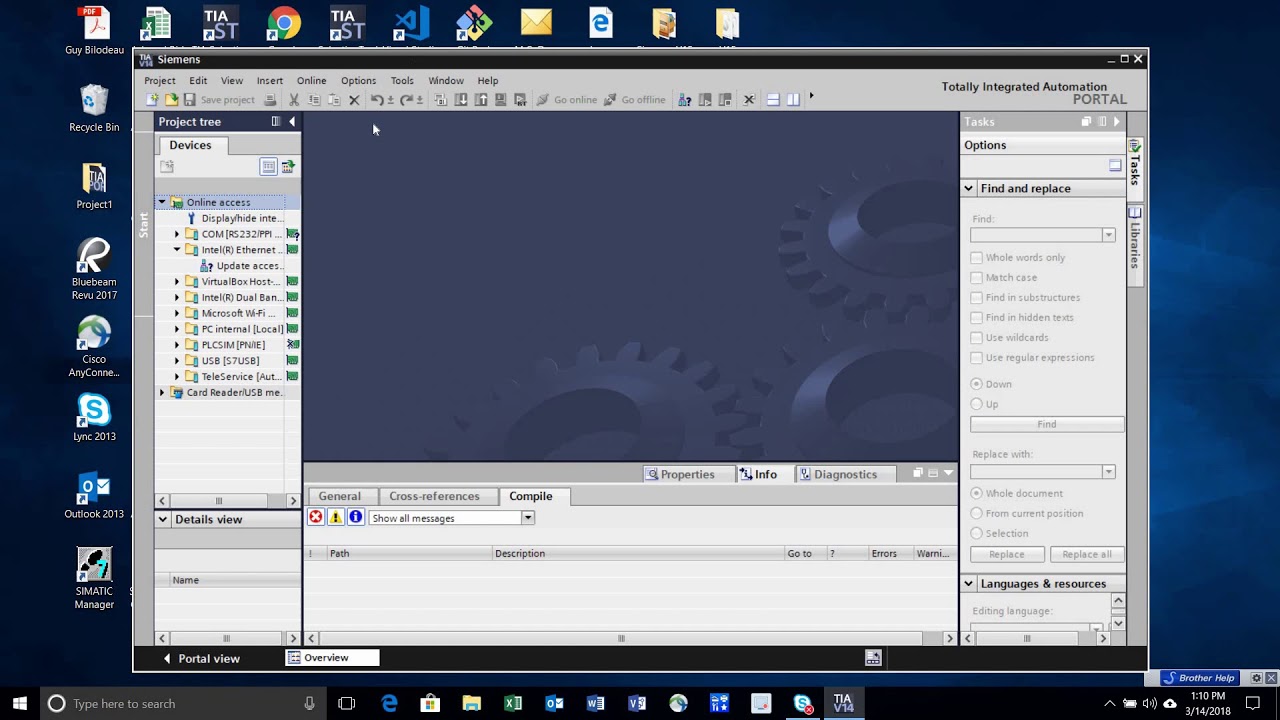Collapse the Project tree panel with the arrow
The width and height of the screenshot is (1280, 720).
coord(292,122)
